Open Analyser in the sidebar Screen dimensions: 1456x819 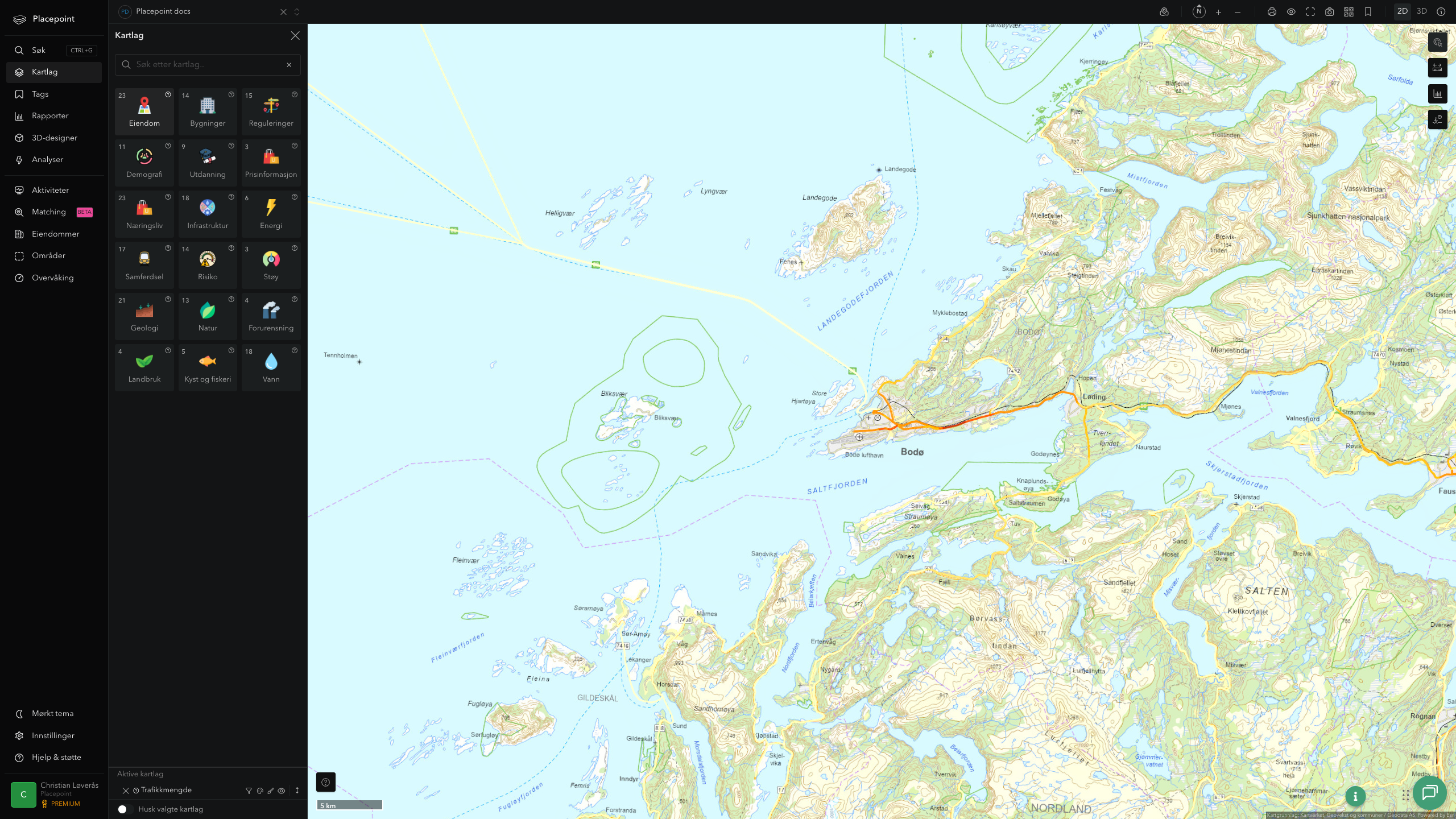[54, 160]
